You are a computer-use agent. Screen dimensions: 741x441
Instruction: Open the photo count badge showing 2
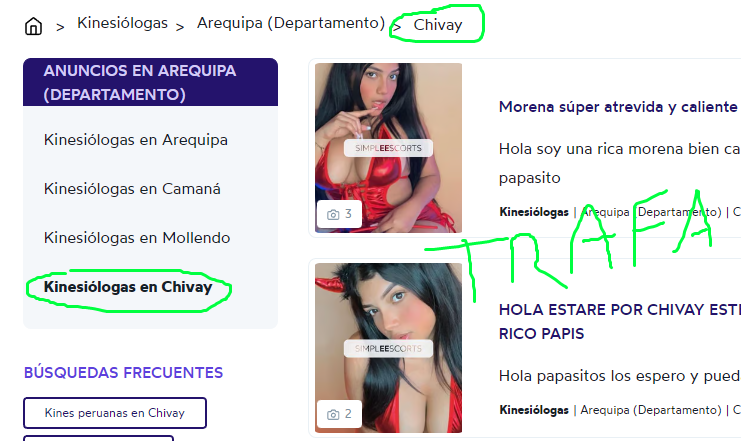(x=339, y=414)
